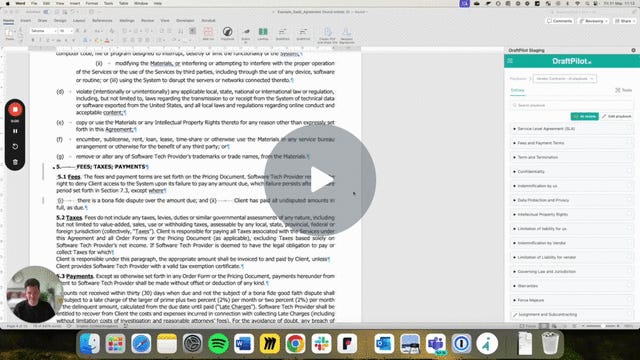The height and width of the screenshot is (360, 640).
Task: Open Google Chrome from the dock
Action: tap(296, 344)
